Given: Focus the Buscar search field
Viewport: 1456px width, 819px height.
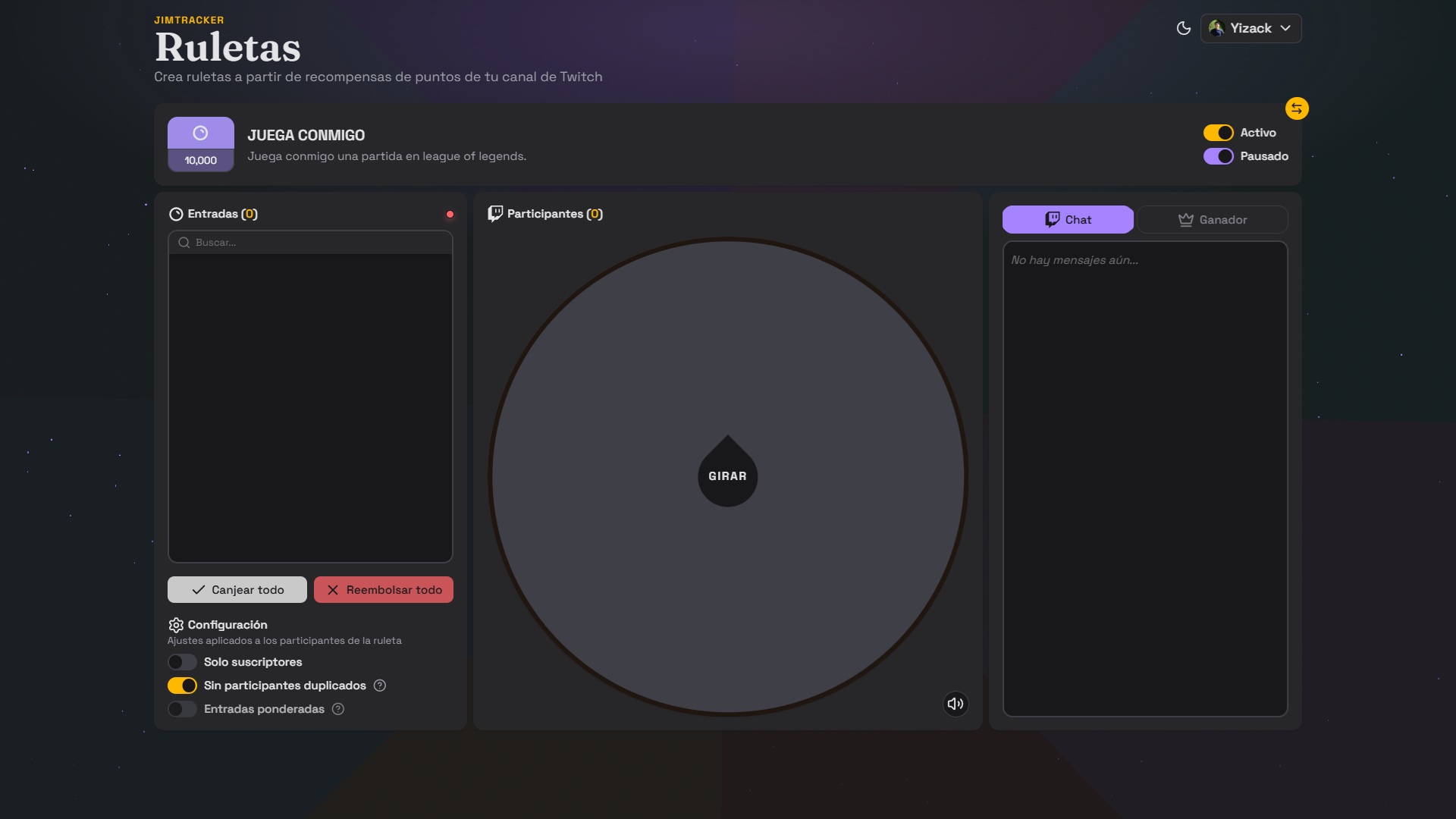Looking at the screenshot, I should 310,243.
